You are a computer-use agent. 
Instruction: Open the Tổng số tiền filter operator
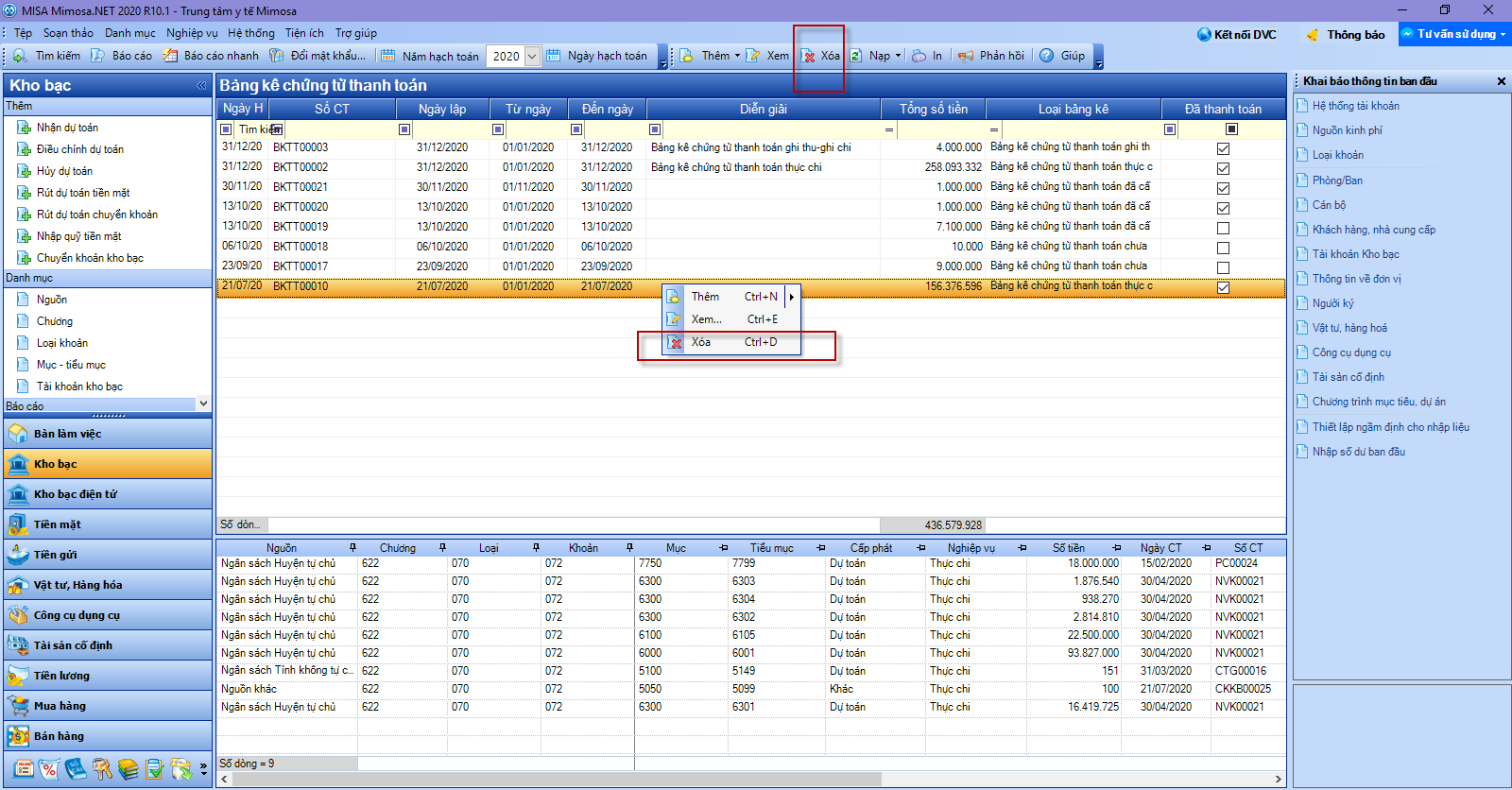pyautogui.click(x=889, y=129)
